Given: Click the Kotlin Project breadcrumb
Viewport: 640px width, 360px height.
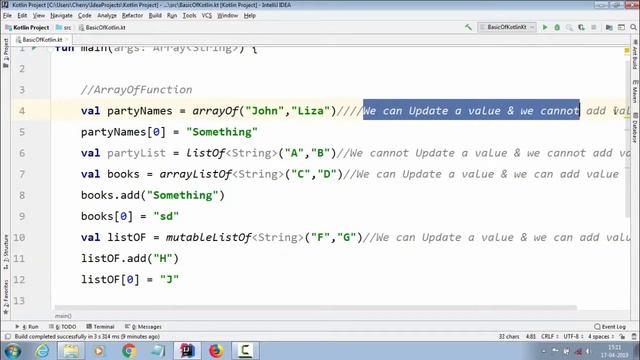Looking at the screenshot, I should [27, 27].
